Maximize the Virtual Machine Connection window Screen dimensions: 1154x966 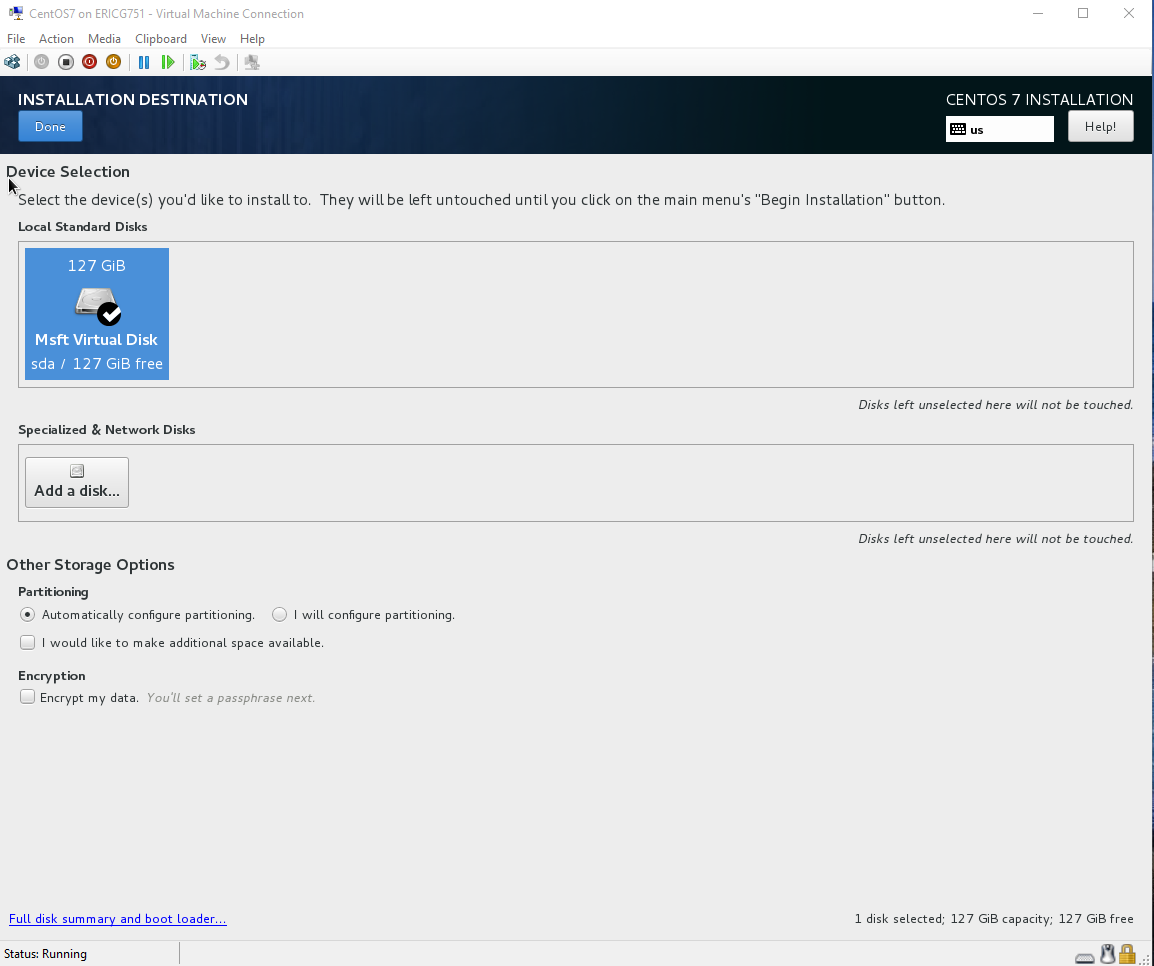click(1083, 13)
